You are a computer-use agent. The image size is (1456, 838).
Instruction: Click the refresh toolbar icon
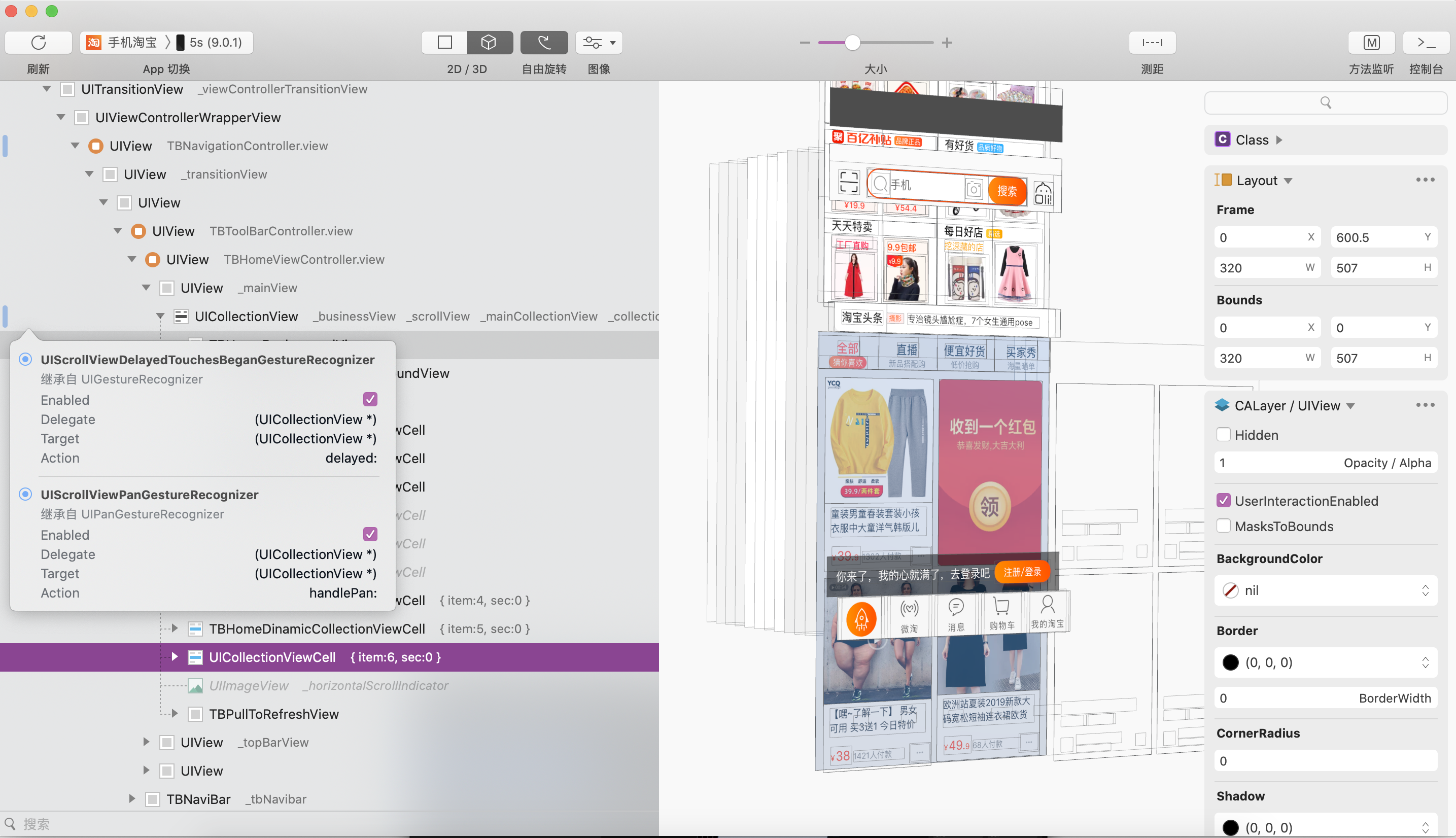click(x=38, y=42)
